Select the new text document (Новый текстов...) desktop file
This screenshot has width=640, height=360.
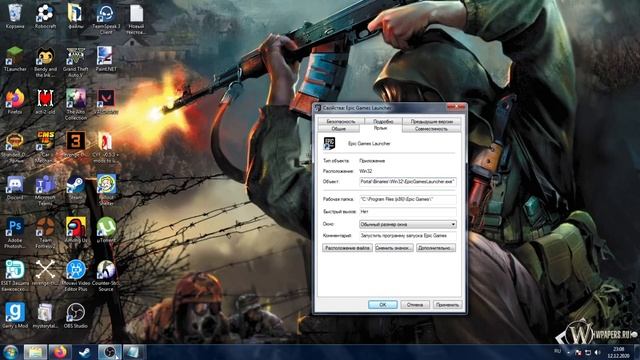(x=136, y=18)
